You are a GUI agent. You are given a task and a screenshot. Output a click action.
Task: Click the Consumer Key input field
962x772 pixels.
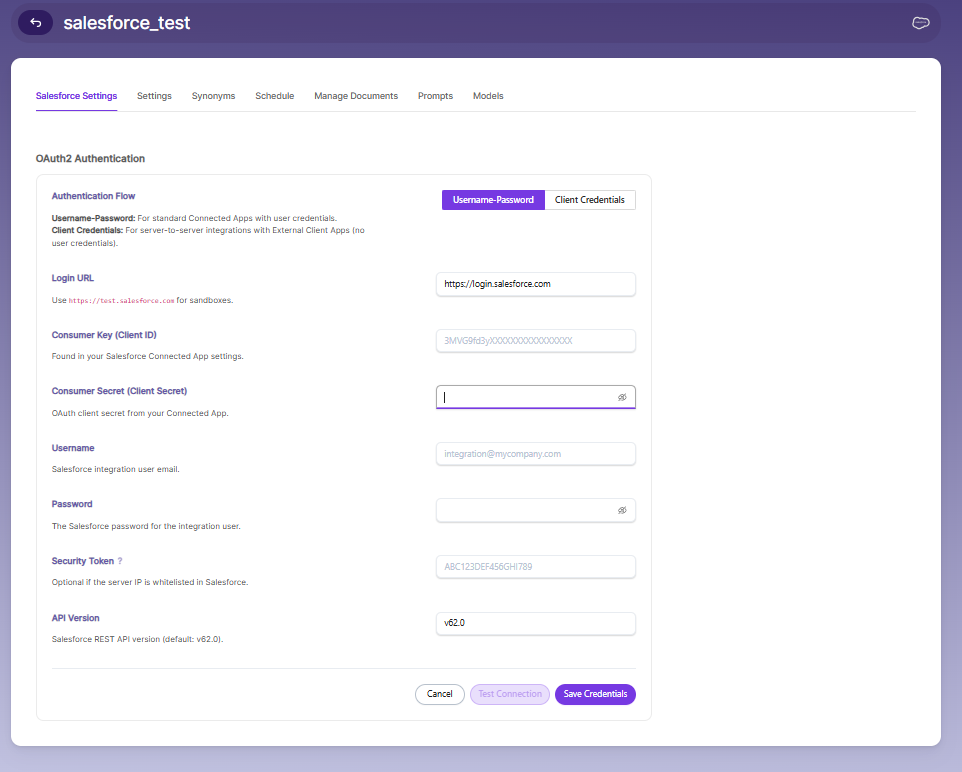[536, 341]
